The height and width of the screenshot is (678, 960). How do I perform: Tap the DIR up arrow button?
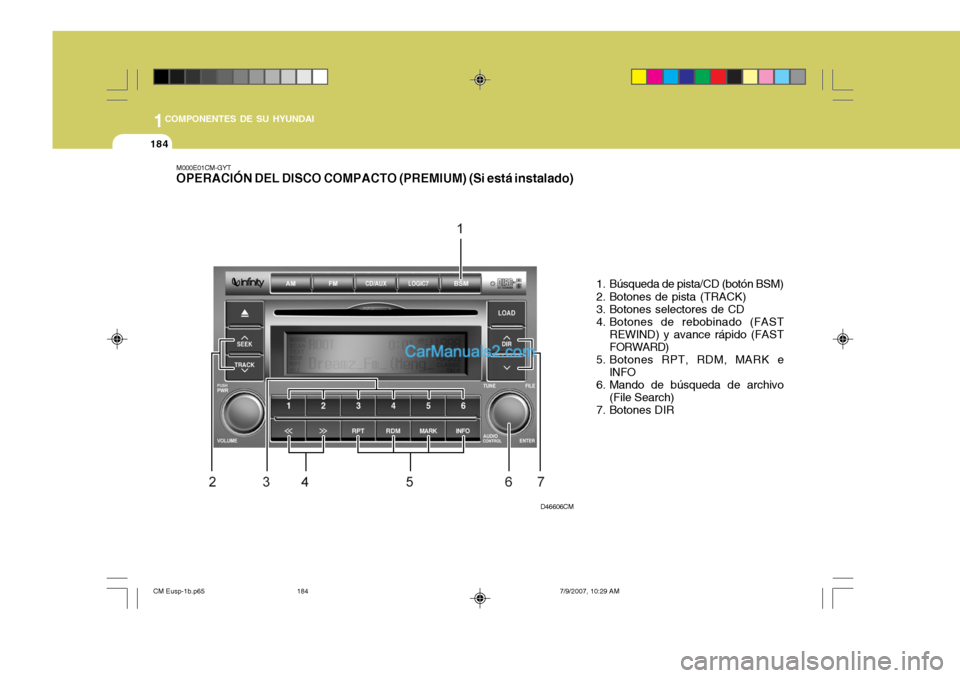coord(506,341)
